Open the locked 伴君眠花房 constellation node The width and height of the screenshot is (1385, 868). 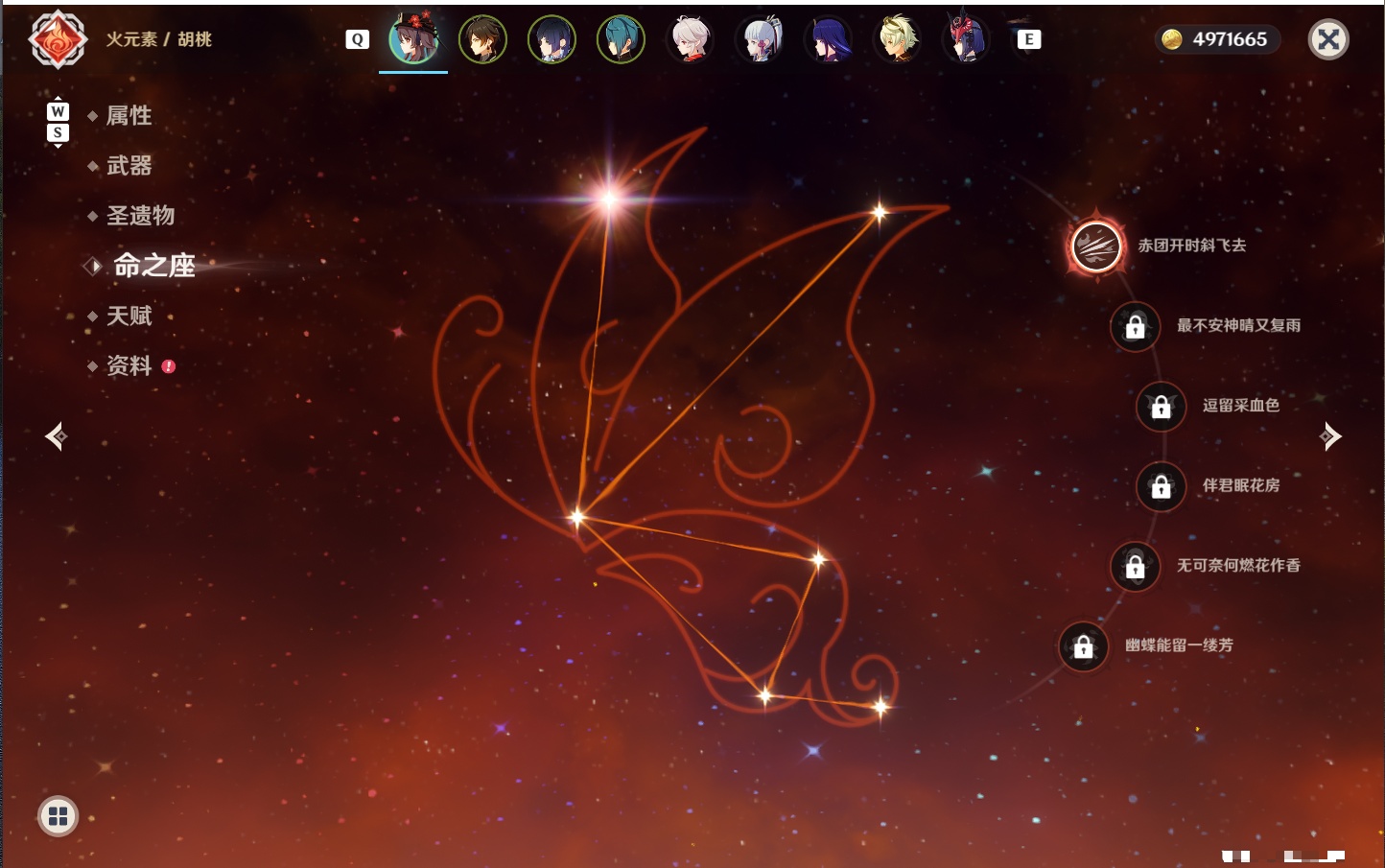point(1161,486)
